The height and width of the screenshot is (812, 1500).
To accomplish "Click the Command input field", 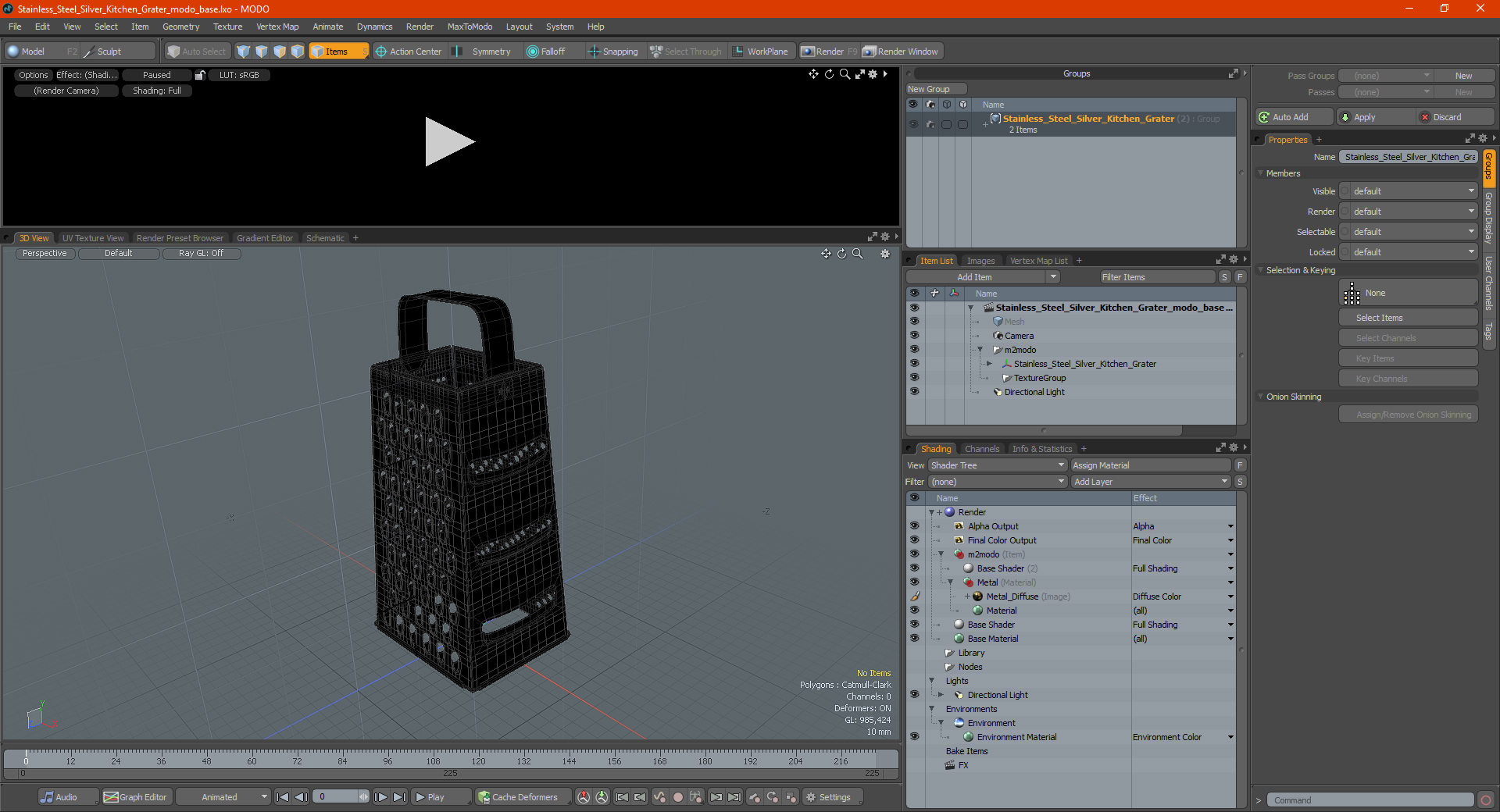I will tap(1370, 800).
